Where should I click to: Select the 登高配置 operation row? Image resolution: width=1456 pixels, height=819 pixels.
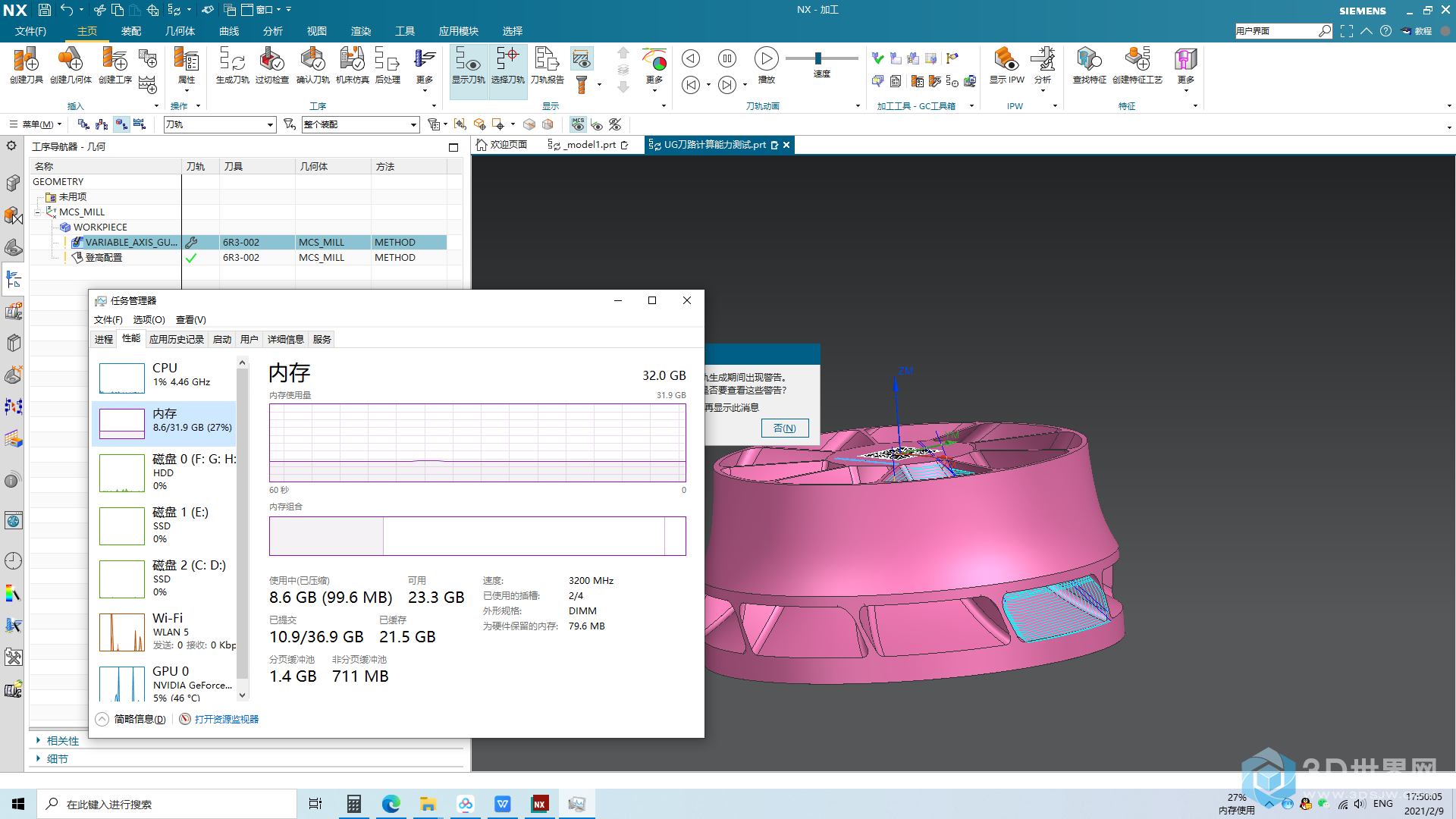pyautogui.click(x=239, y=258)
